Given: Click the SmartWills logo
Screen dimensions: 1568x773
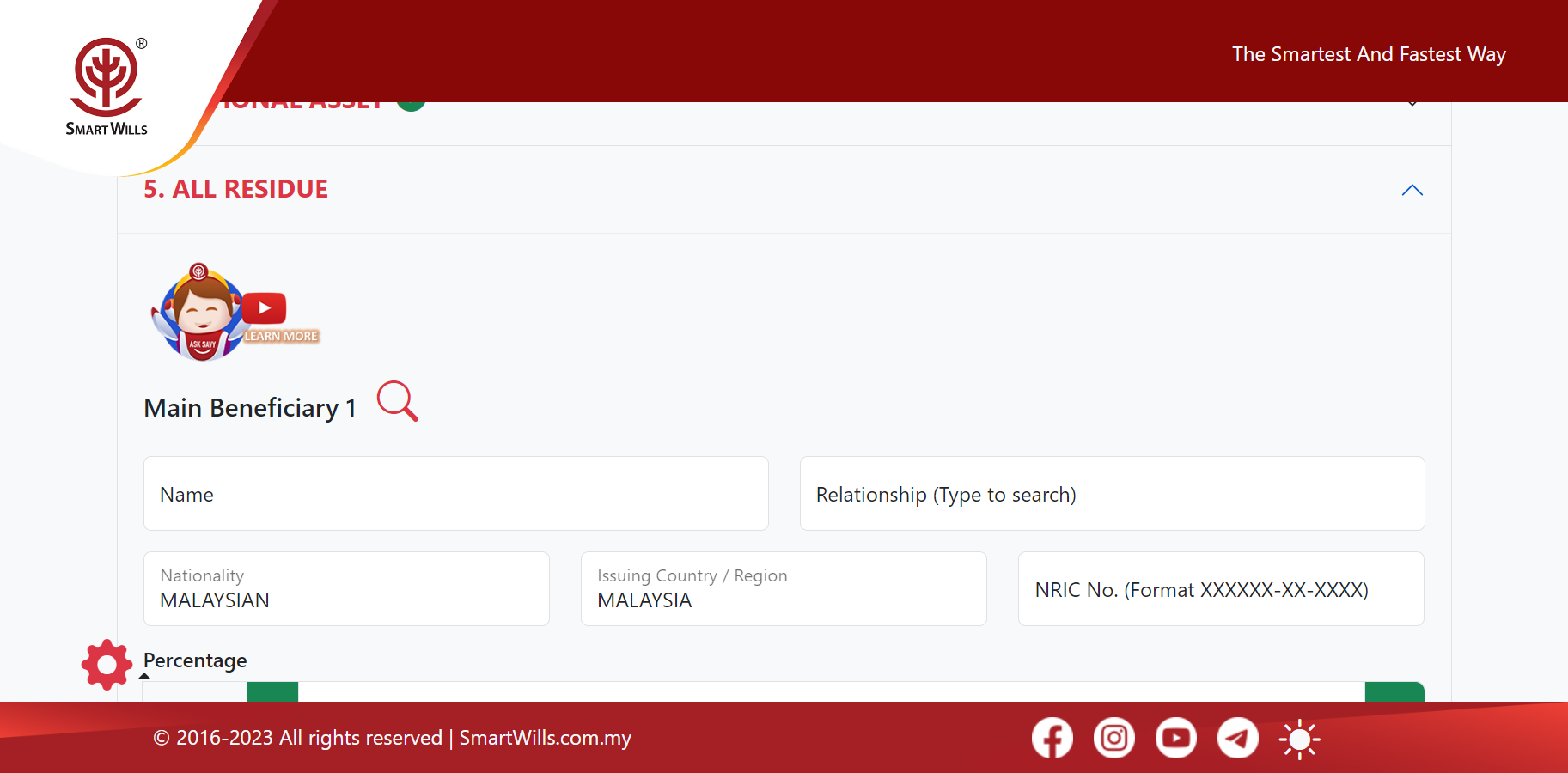Looking at the screenshot, I should pos(107,87).
